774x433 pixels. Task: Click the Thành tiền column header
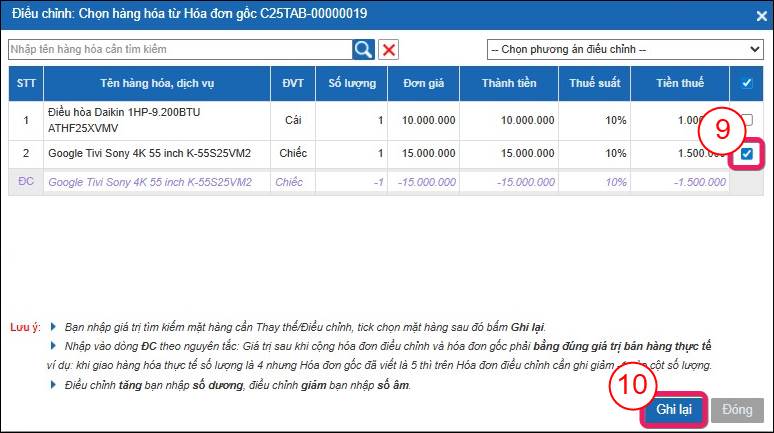click(x=512, y=84)
